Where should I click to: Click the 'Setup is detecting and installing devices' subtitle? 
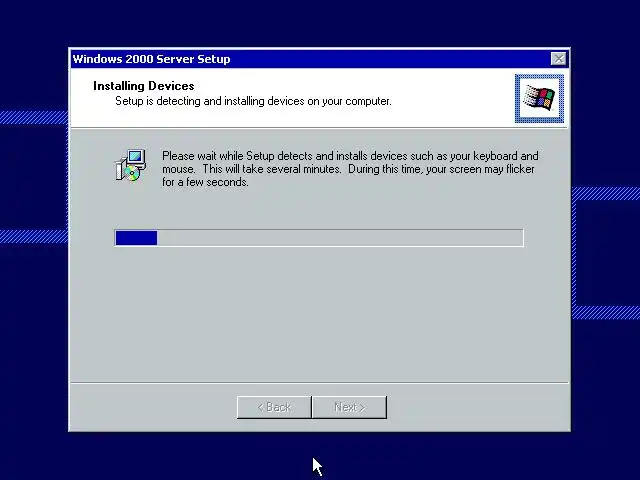click(253, 101)
